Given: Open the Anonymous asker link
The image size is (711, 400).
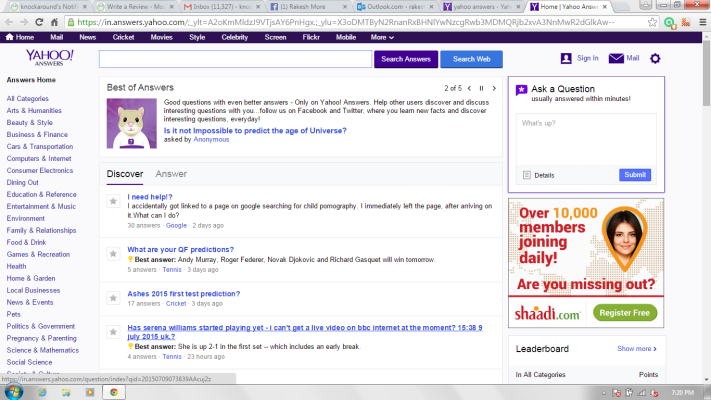Looking at the screenshot, I should 211,140.
